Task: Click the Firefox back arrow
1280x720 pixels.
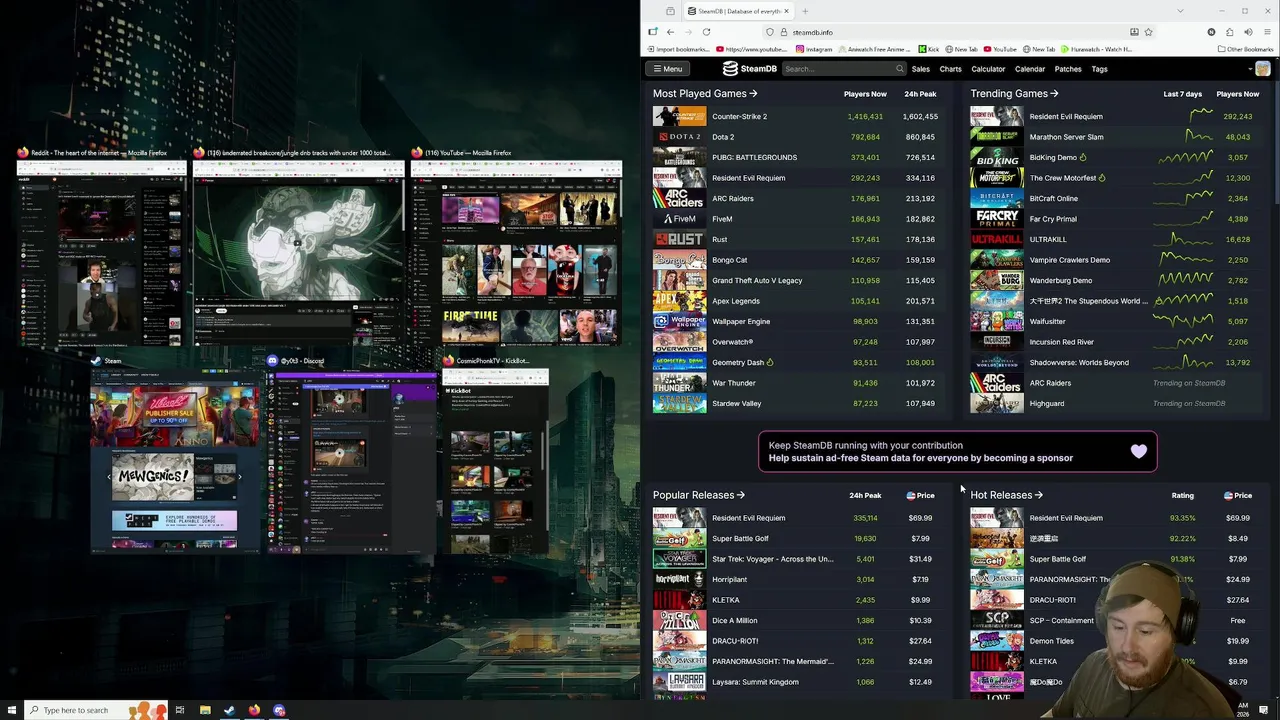Action: [670, 32]
